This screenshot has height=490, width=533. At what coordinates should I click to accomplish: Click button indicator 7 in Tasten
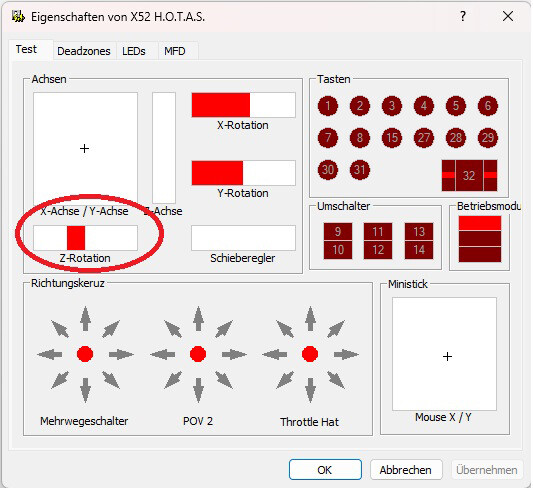328,138
